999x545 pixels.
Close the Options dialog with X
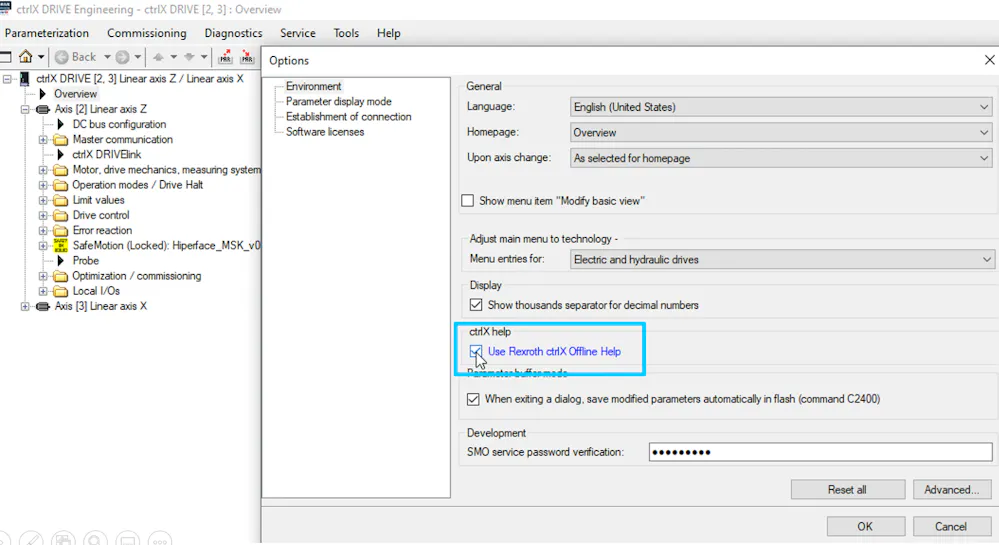tap(989, 60)
